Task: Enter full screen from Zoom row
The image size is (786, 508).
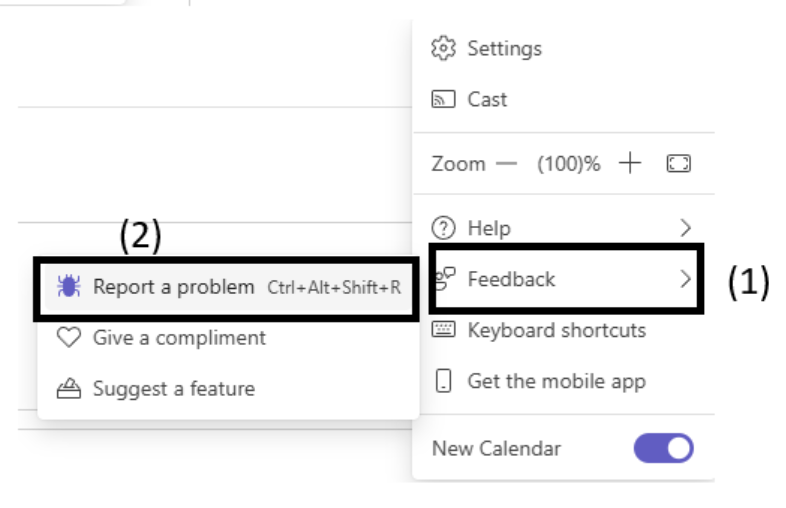Action: (679, 164)
